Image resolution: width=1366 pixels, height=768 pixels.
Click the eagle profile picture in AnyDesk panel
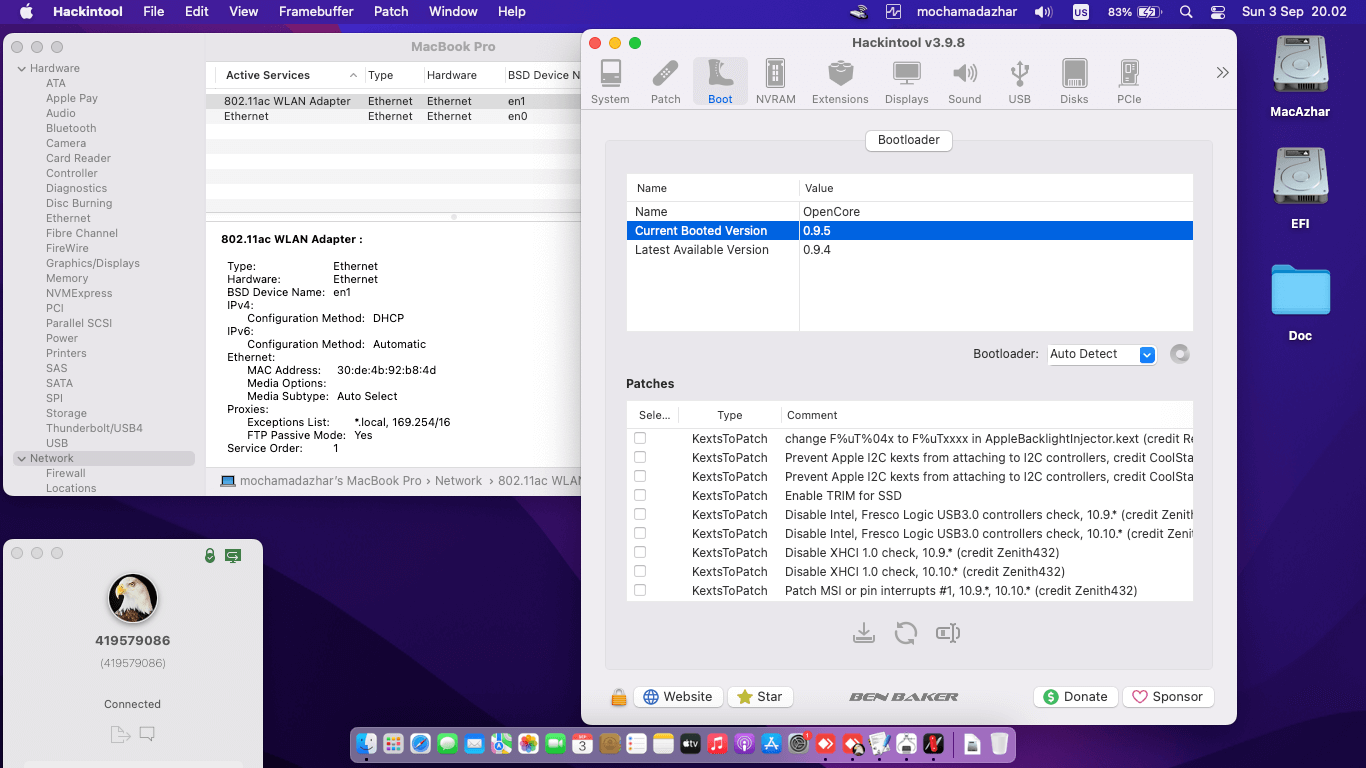tap(133, 598)
